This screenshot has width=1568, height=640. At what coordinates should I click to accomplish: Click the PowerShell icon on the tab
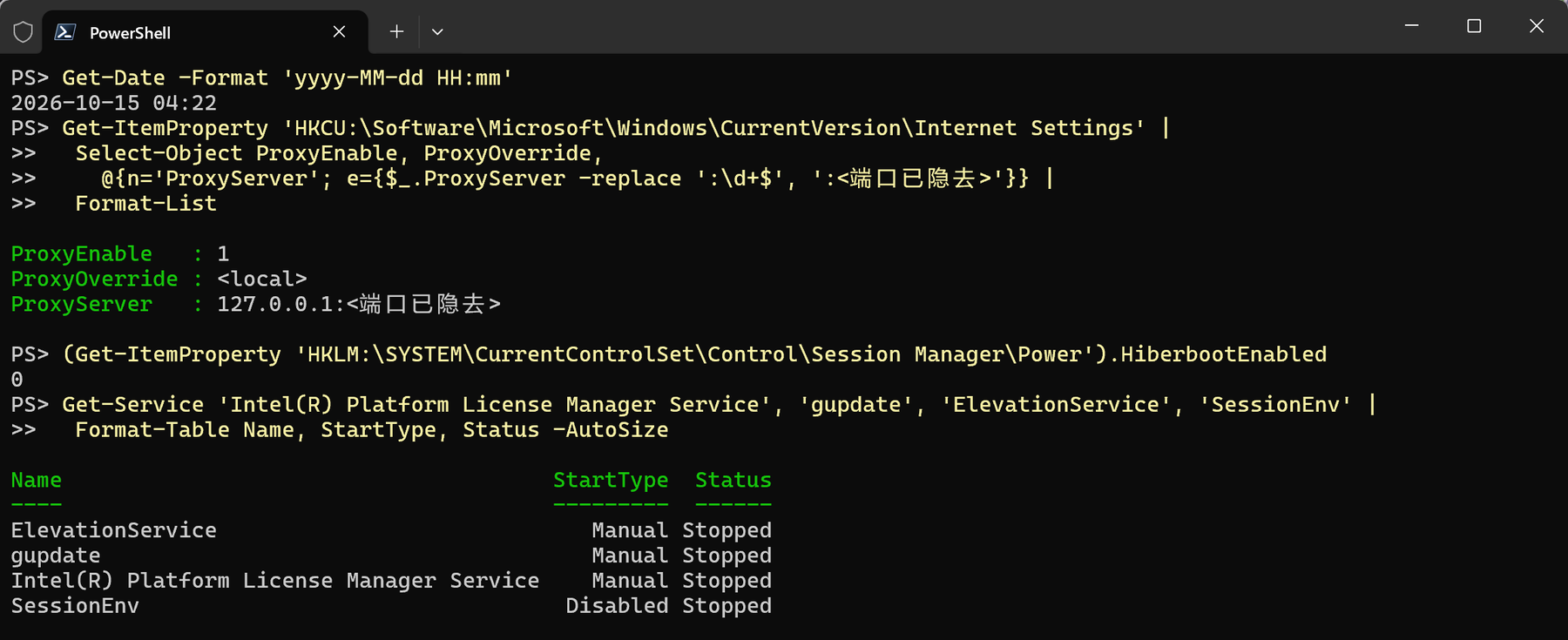pos(65,32)
